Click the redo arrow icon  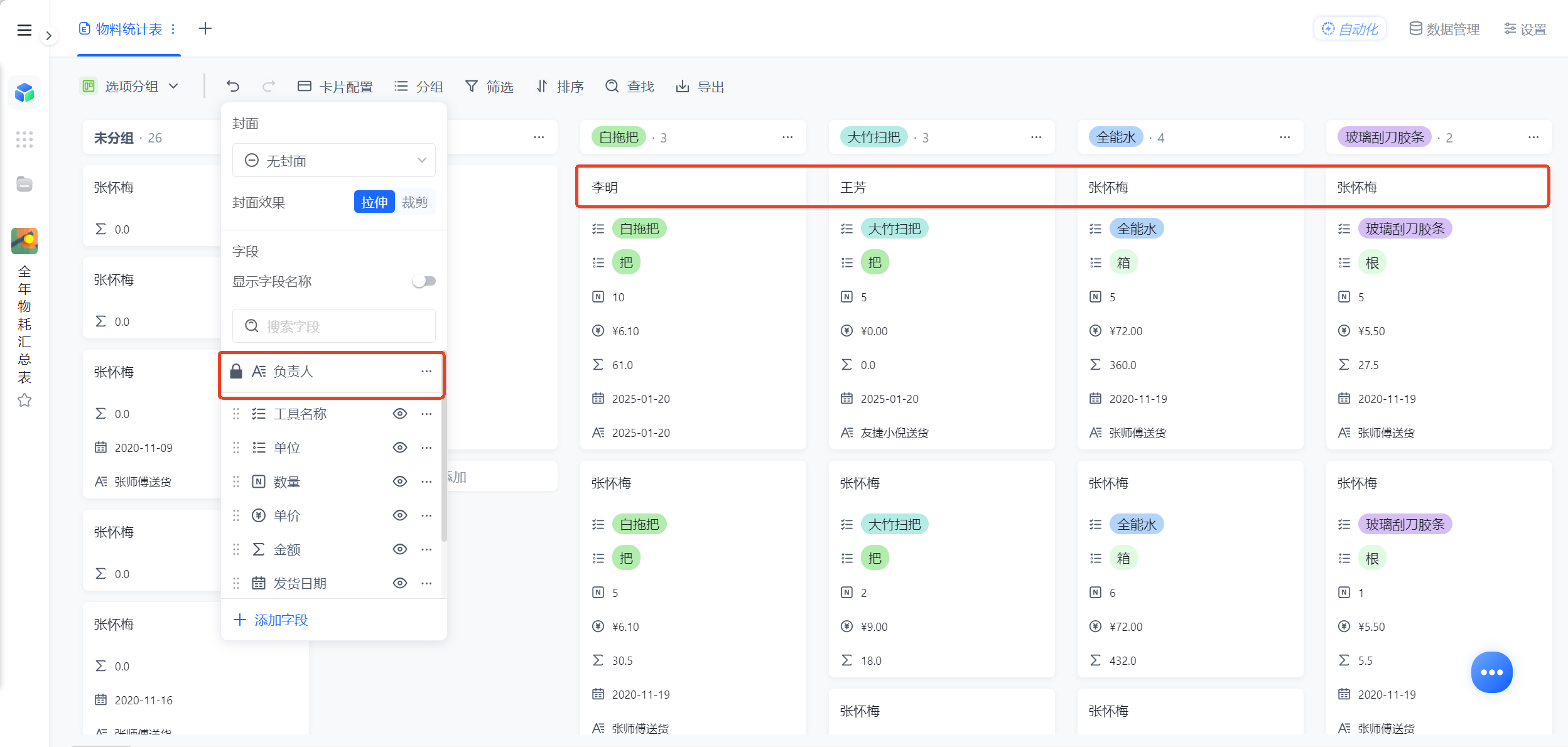click(268, 86)
